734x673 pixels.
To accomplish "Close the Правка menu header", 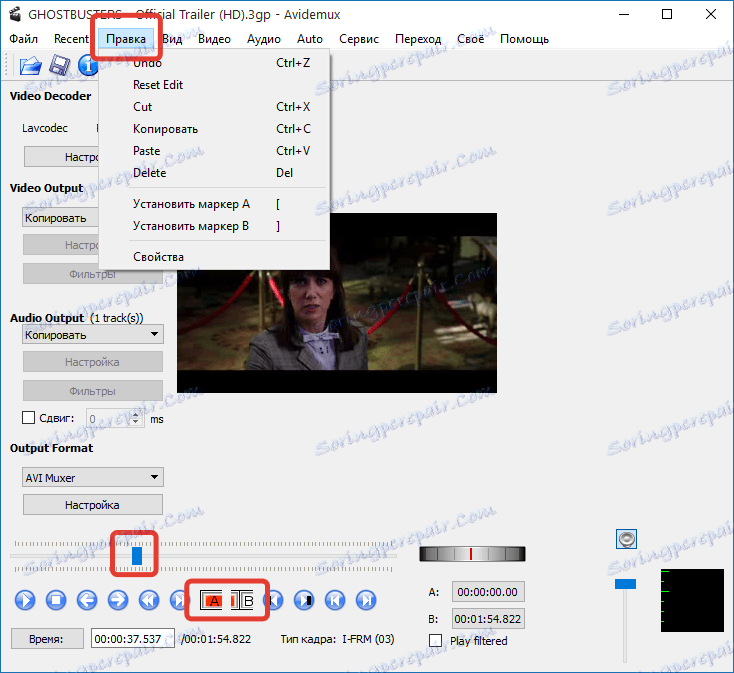I will 126,39.
